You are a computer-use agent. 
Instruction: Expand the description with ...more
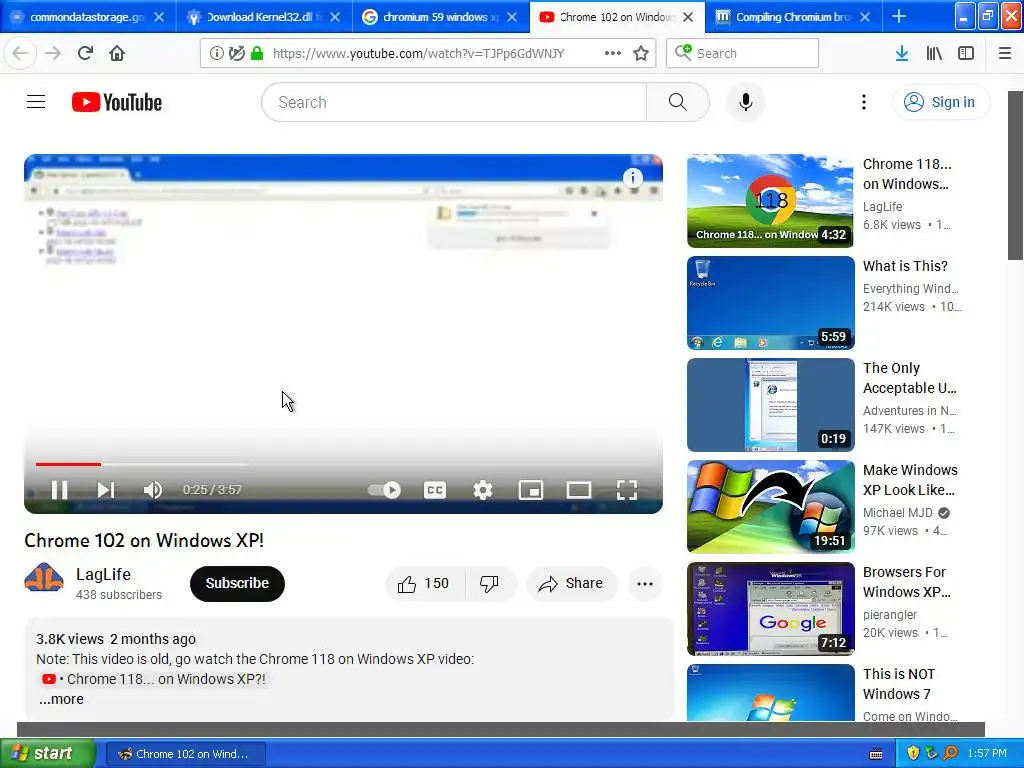(x=61, y=699)
